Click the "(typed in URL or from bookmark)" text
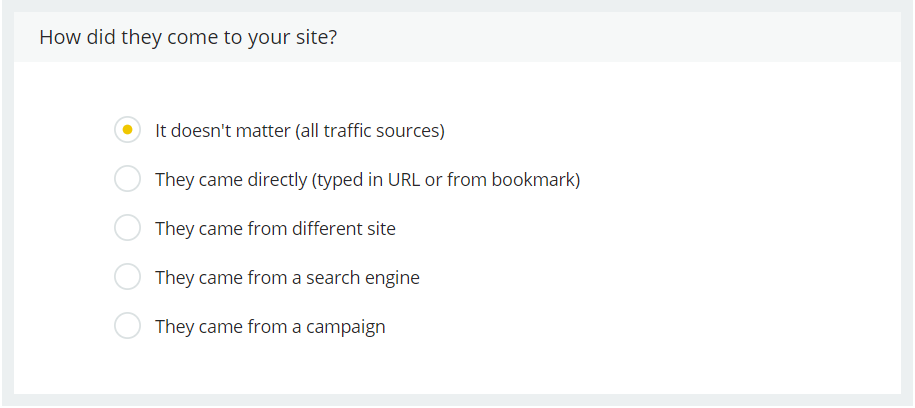The width and height of the screenshot is (915, 408). click(446, 180)
